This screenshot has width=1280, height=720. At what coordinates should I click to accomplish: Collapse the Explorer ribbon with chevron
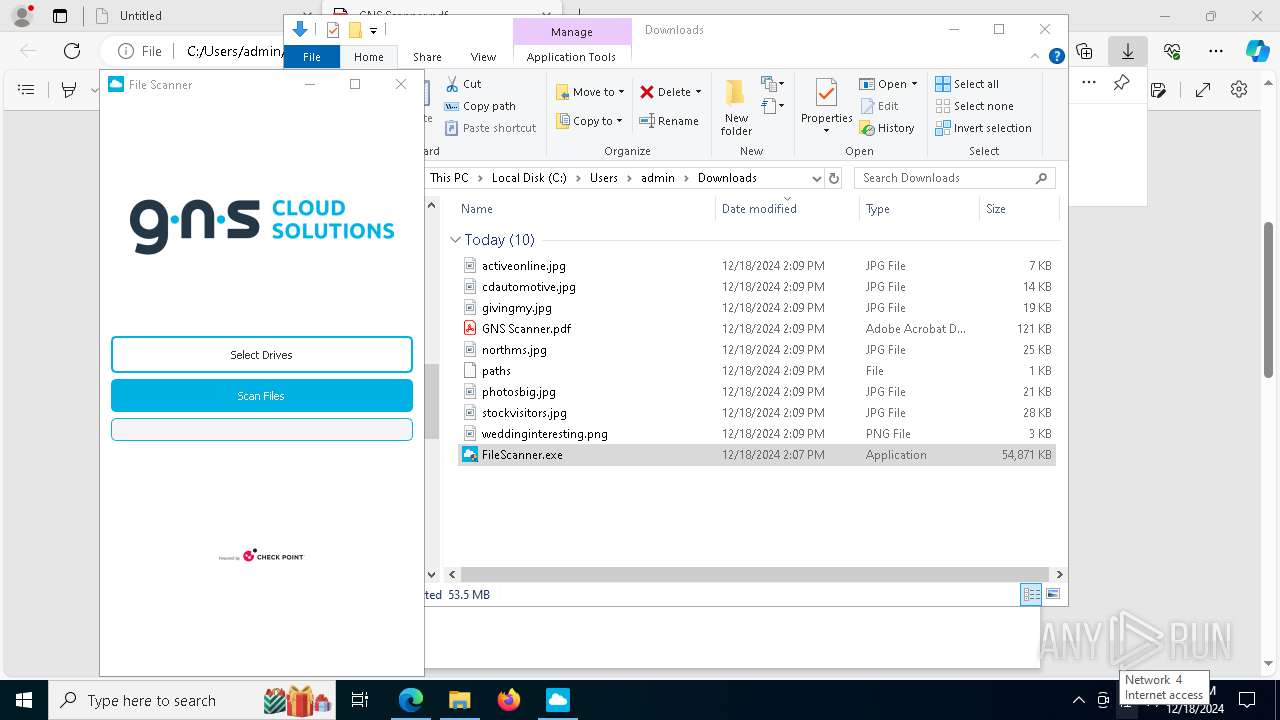(1036, 57)
